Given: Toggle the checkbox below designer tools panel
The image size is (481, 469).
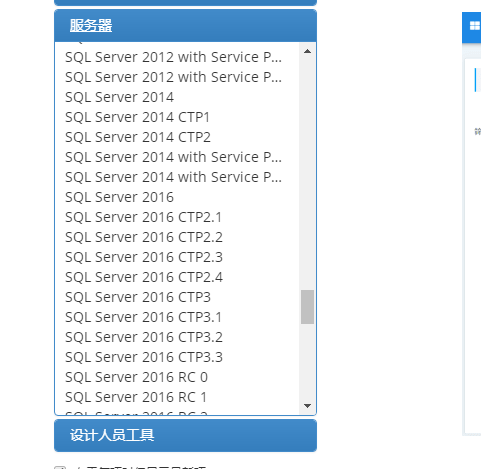Looking at the screenshot, I should click(60, 467).
